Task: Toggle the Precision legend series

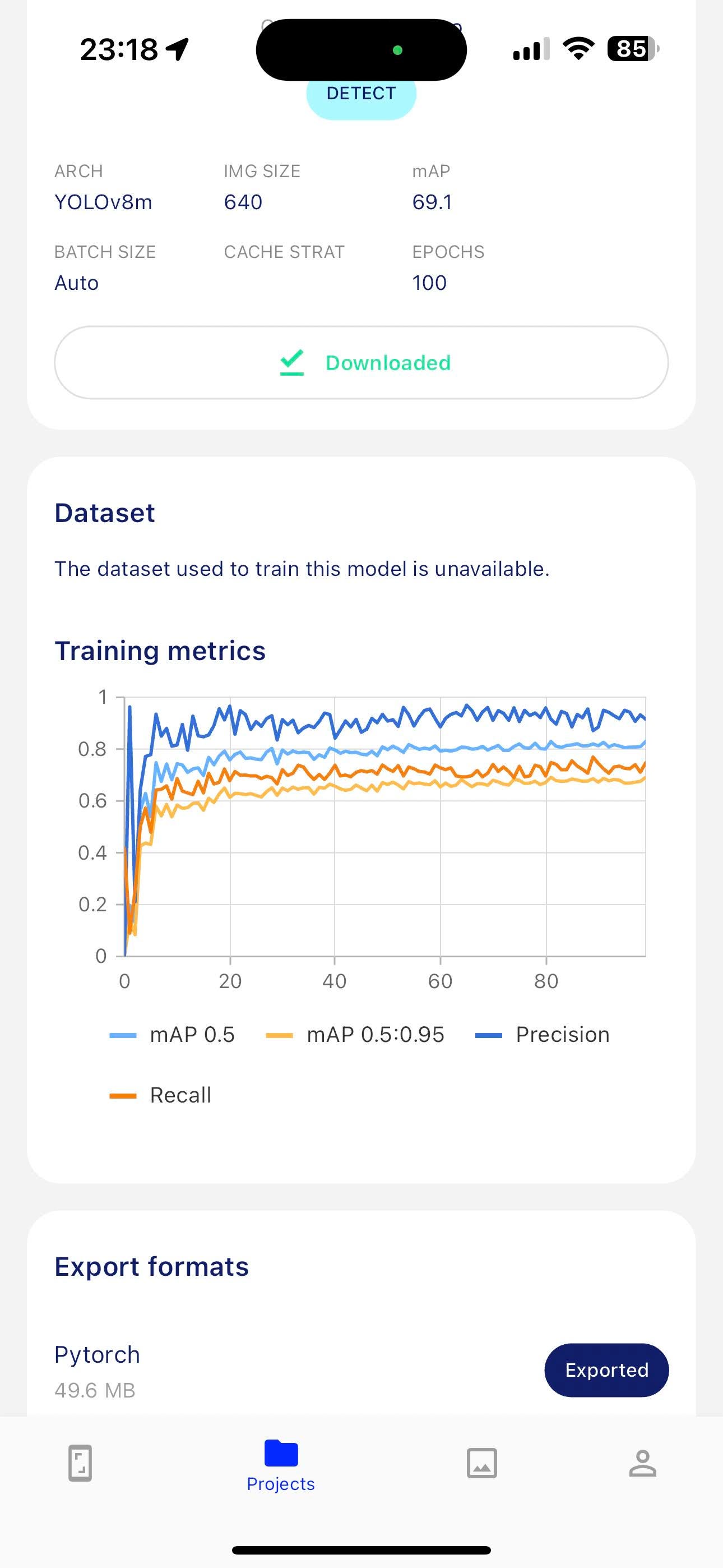Action: 543,1035
